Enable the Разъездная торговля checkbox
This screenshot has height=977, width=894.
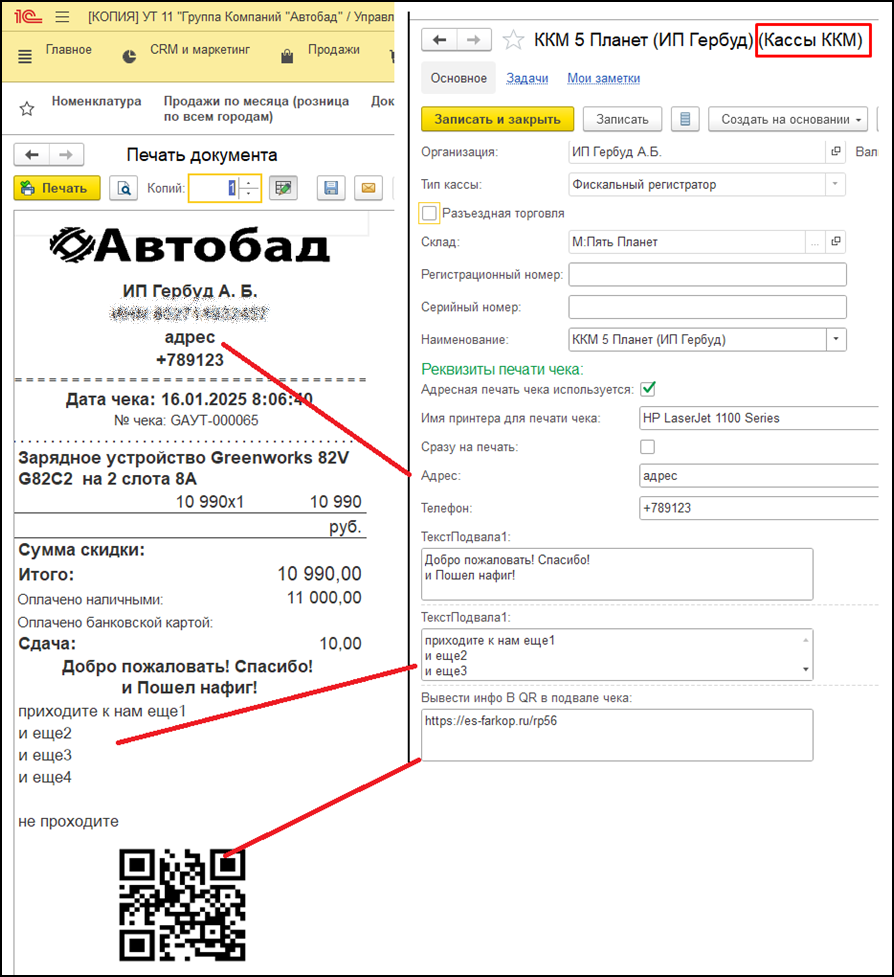point(429,213)
